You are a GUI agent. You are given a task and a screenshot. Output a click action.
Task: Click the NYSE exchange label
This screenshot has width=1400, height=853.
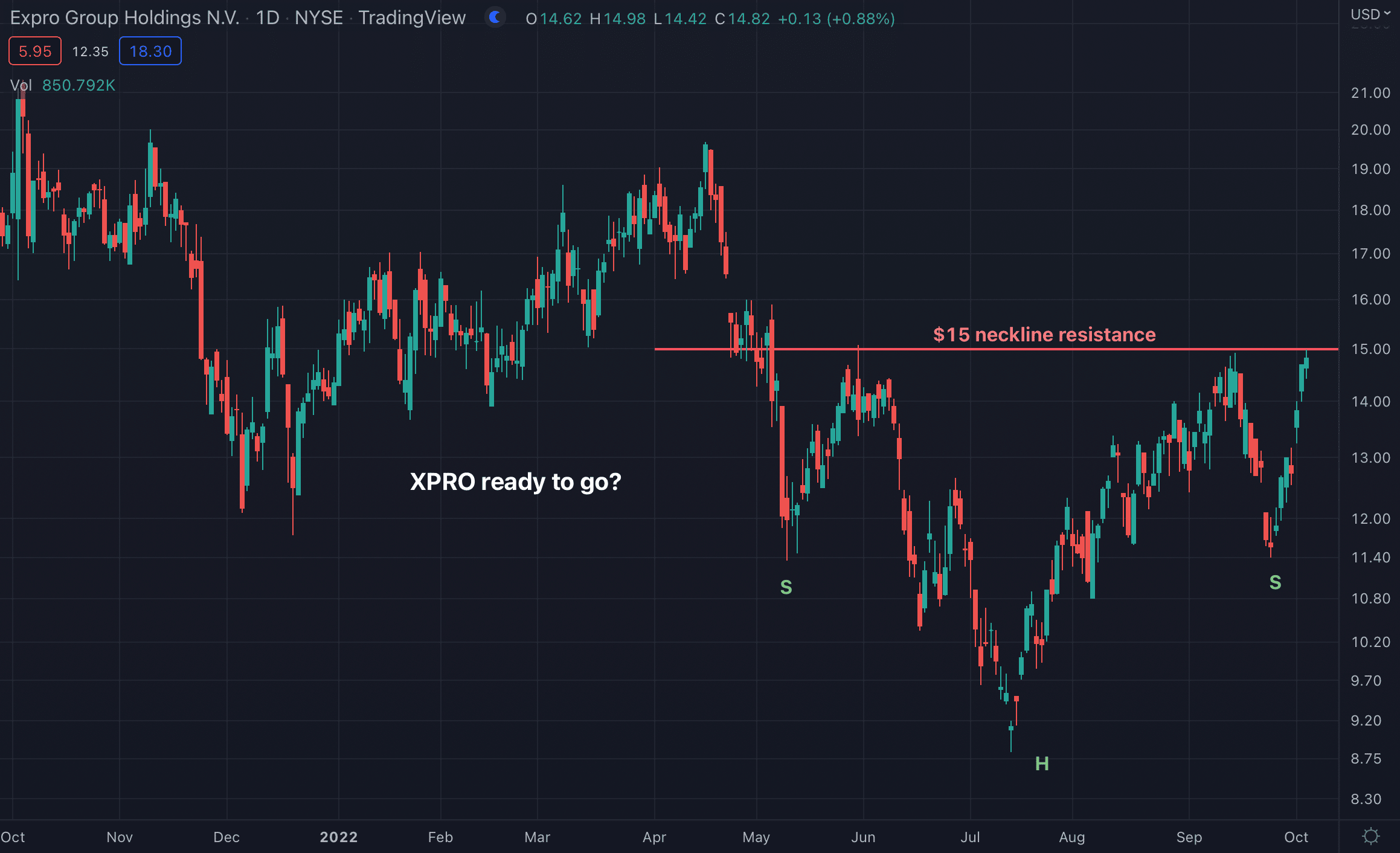pos(318,18)
